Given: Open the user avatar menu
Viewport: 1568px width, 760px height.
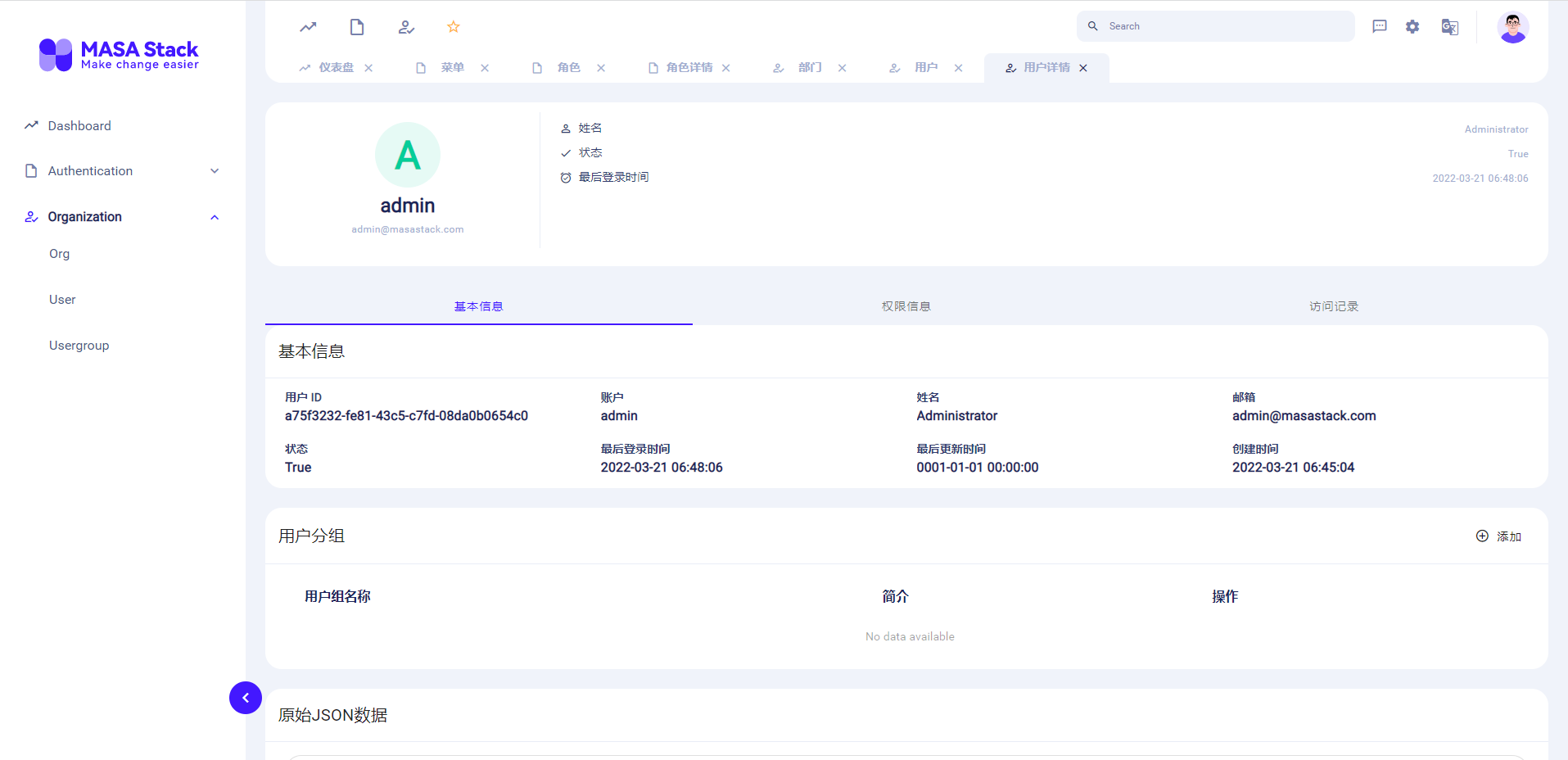Looking at the screenshot, I should (x=1513, y=27).
